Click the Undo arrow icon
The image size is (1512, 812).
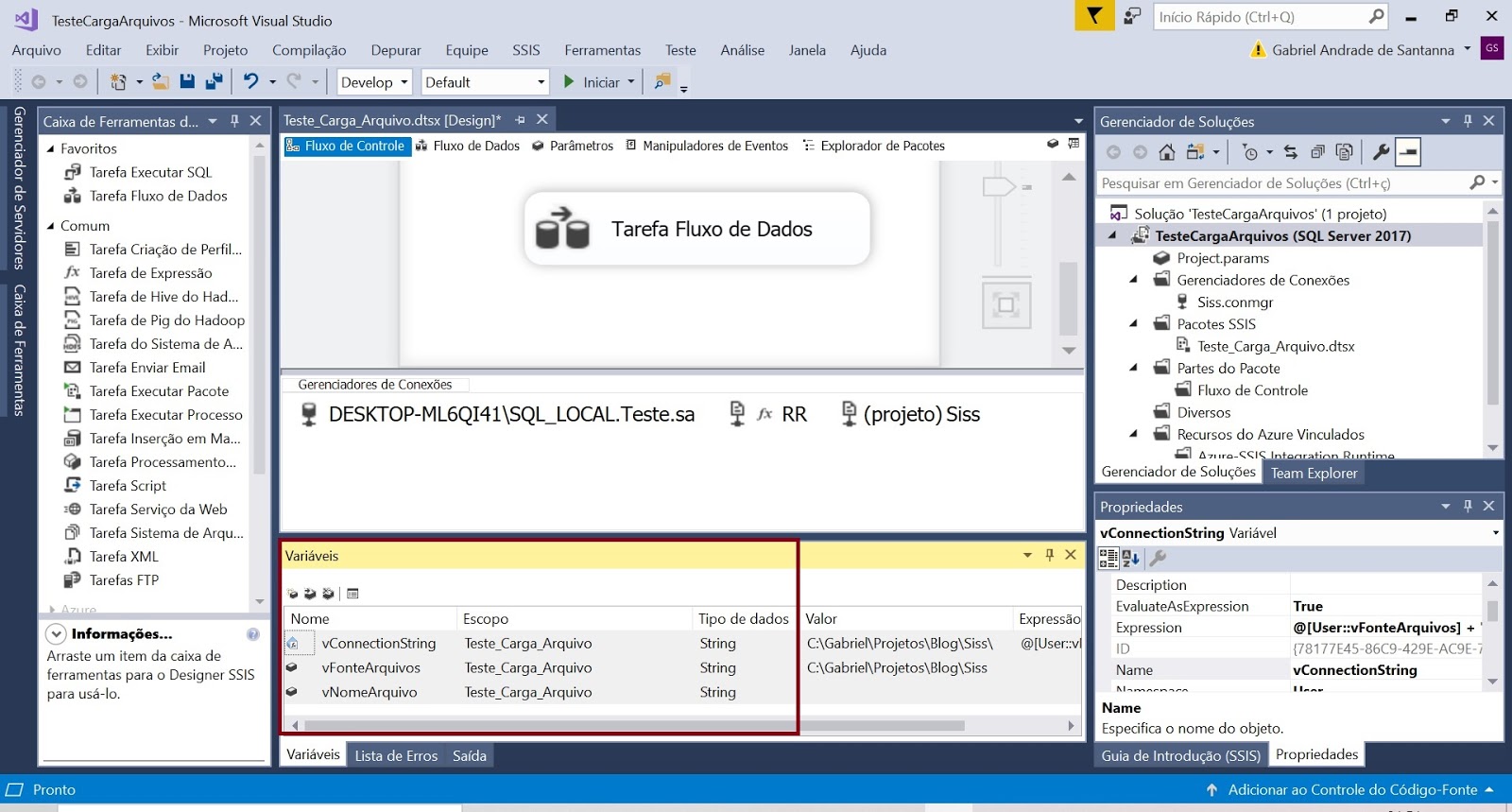coord(250,82)
